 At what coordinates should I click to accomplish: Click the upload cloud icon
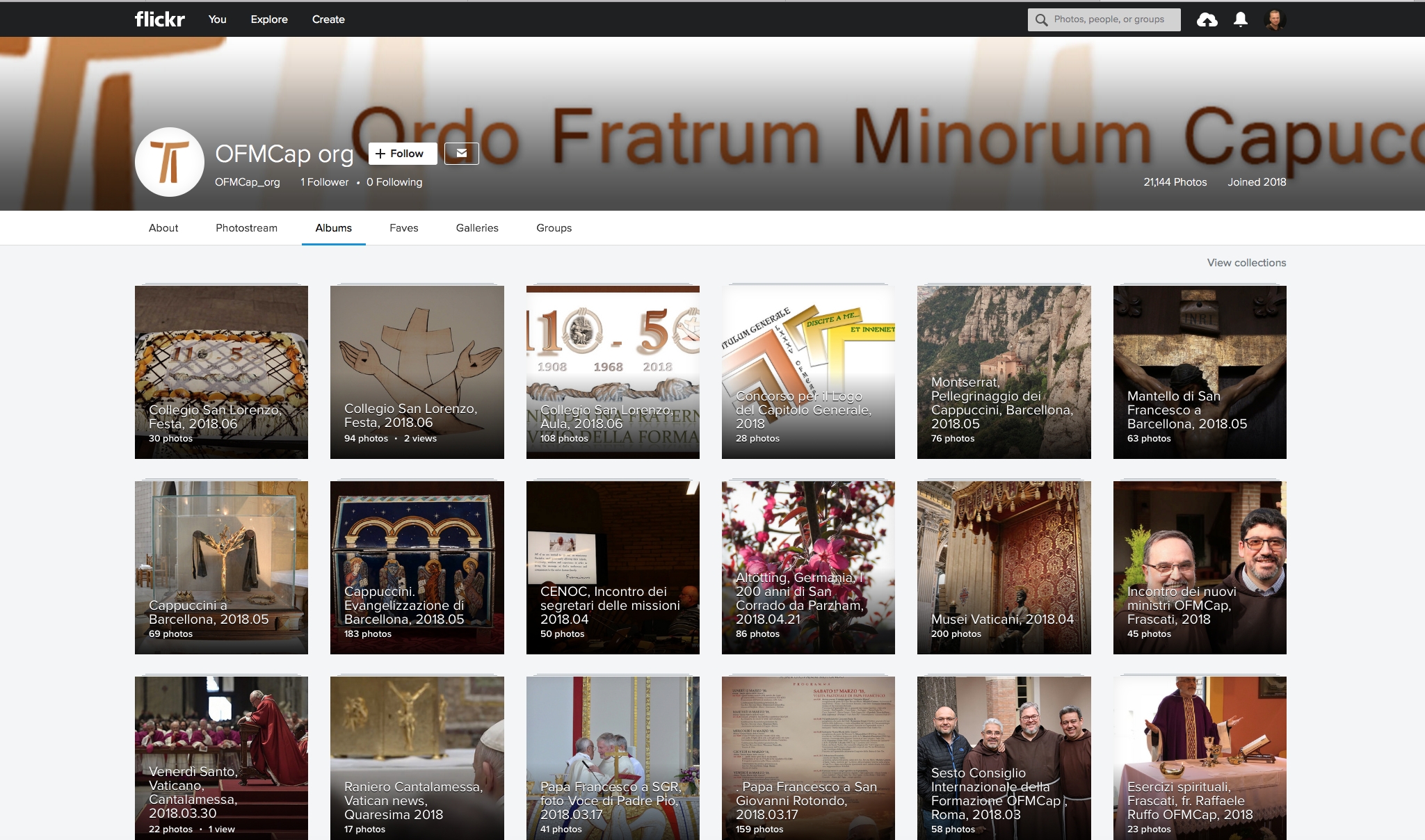coord(1207,19)
